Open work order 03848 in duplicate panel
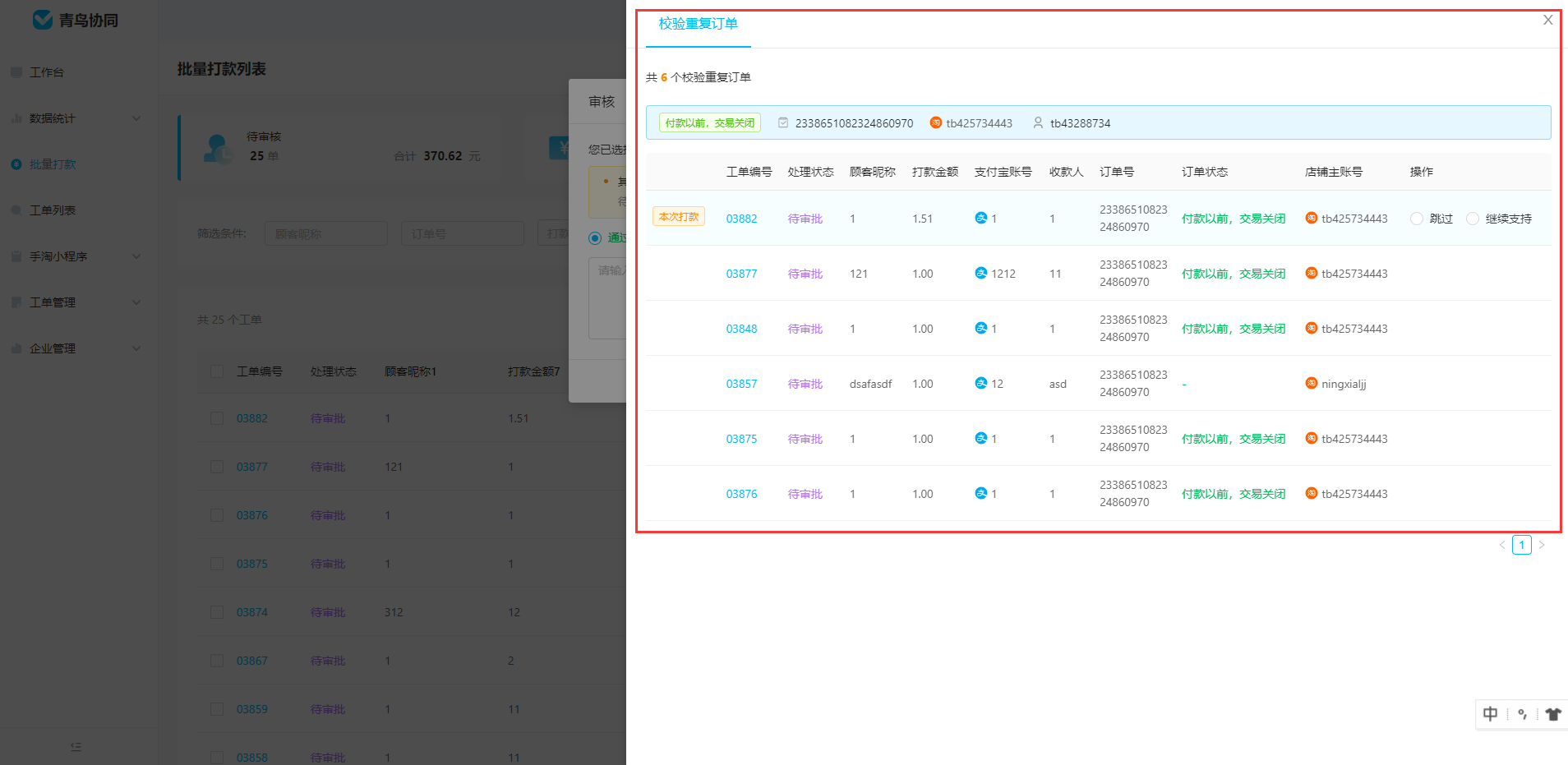Screen dimensions: 1568x765 click(x=741, y=329)
